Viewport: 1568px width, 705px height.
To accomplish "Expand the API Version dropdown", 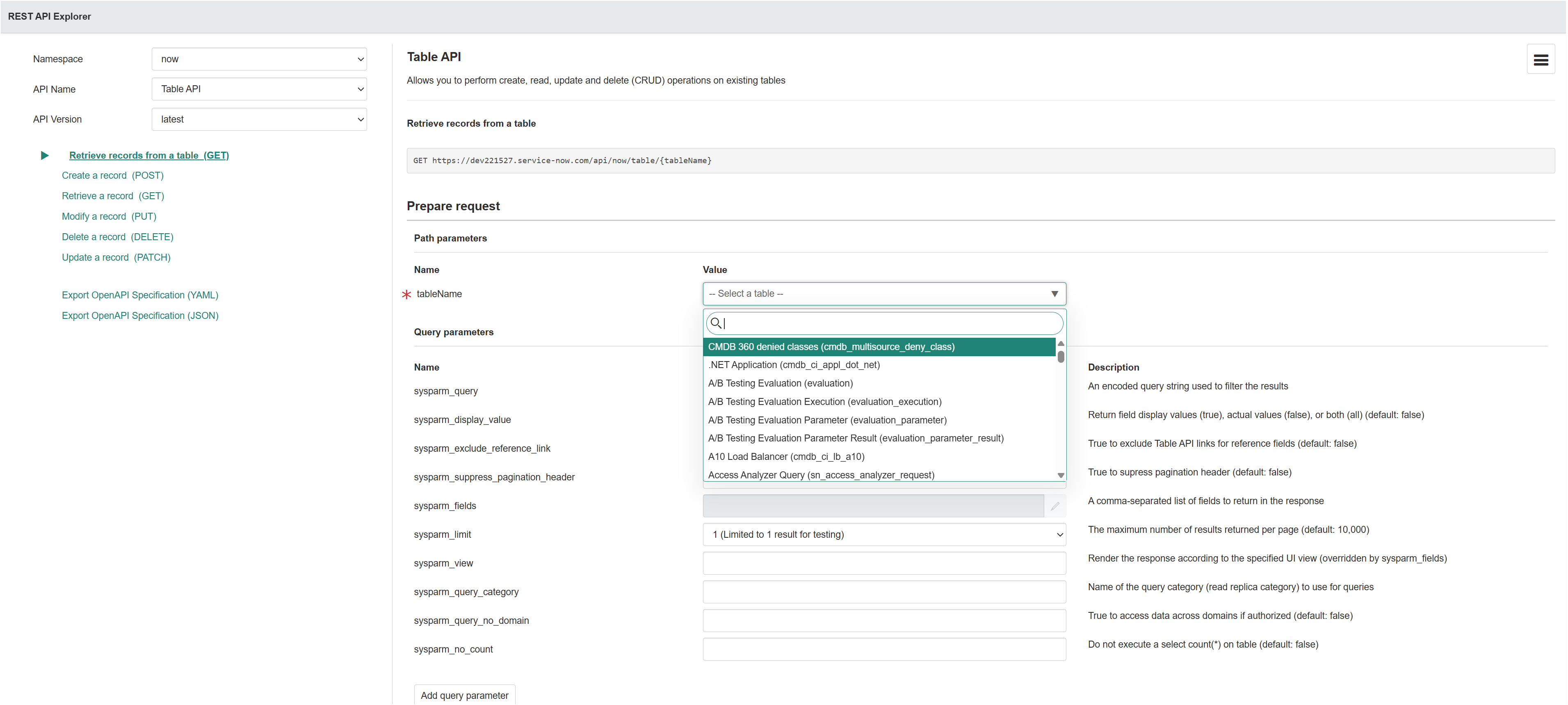I will coord(259,119).
